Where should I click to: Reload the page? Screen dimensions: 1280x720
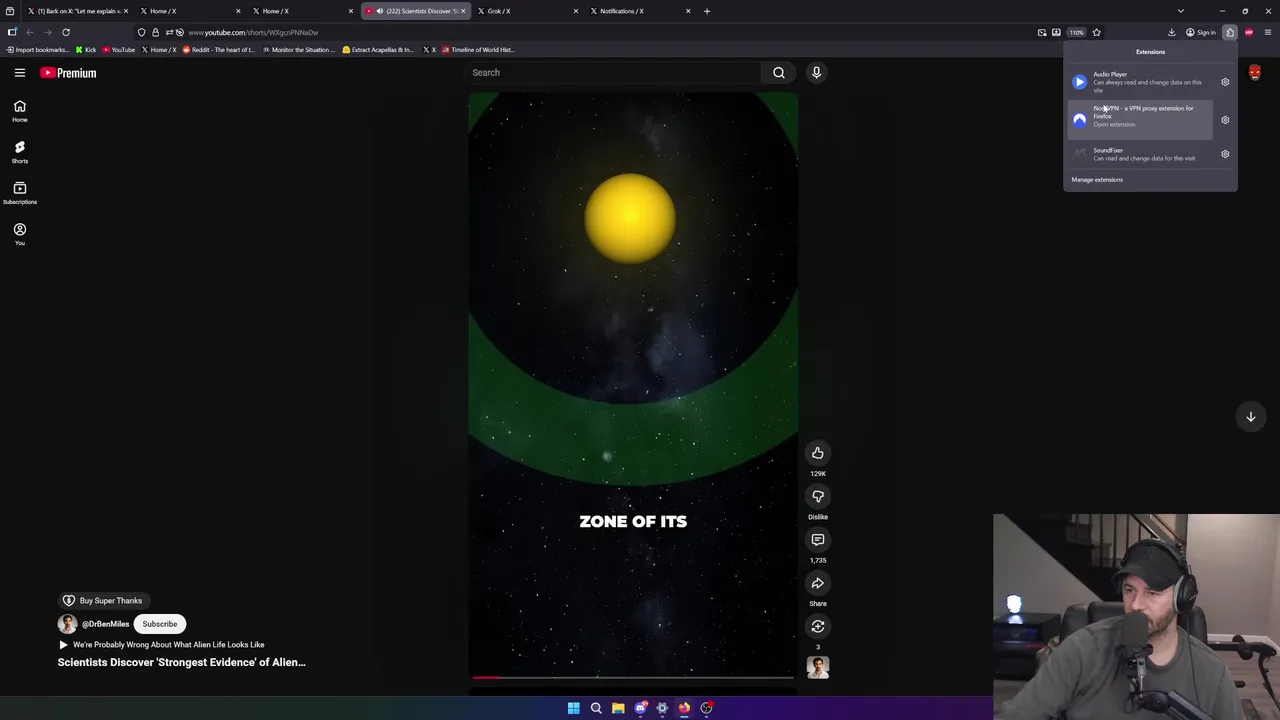coord(66,32)
